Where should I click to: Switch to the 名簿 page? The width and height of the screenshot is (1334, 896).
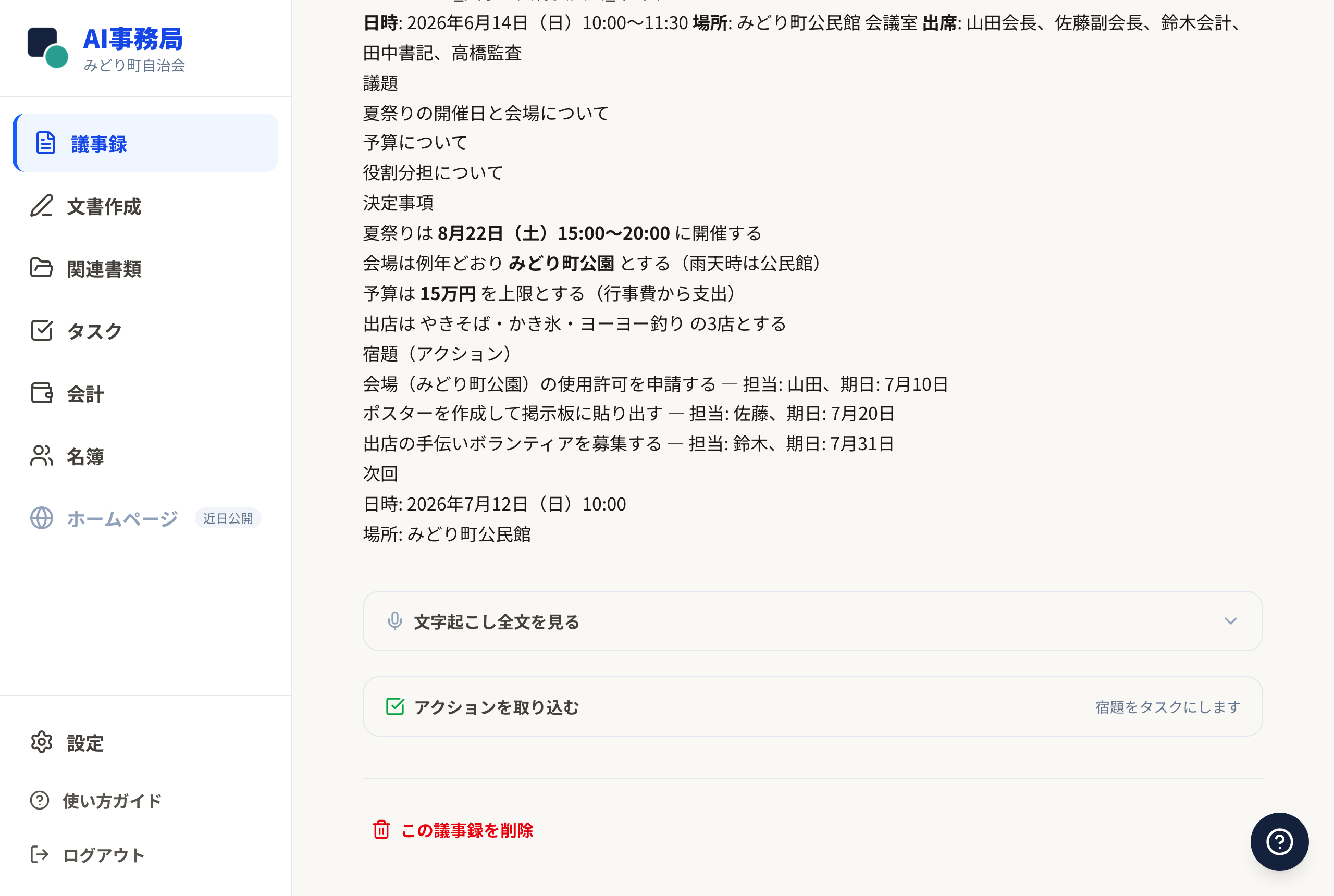pyautogui.click(x=145, y=455)
